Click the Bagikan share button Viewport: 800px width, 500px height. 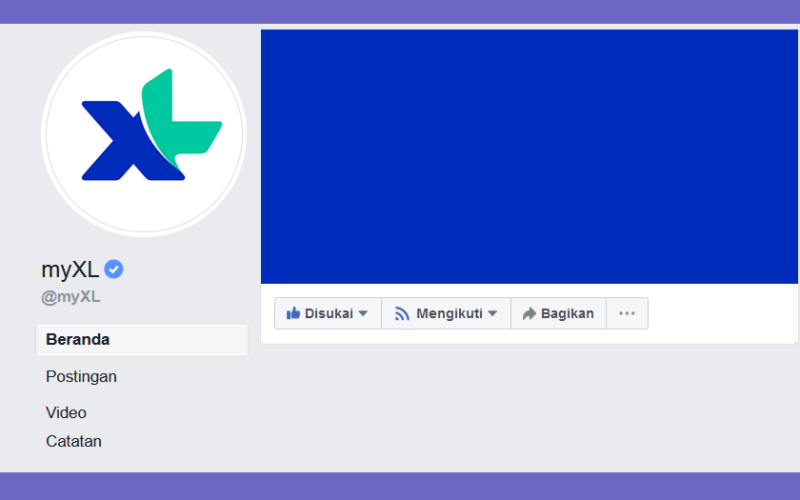click(558, 313)
